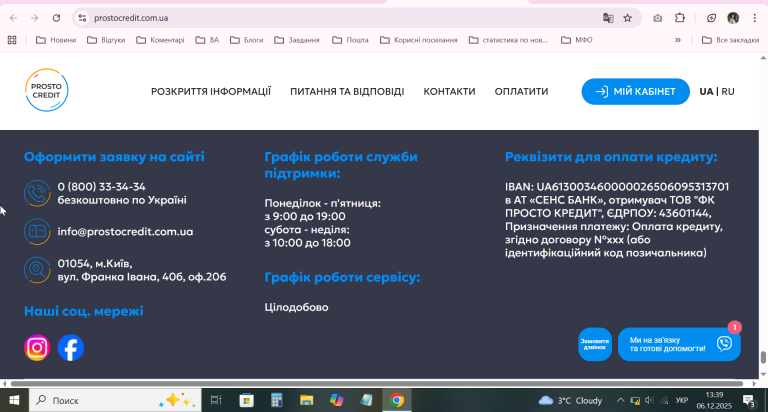Open 'ВА' bookmarks folder
768x412 pixels.
click(x=207, y=40)
